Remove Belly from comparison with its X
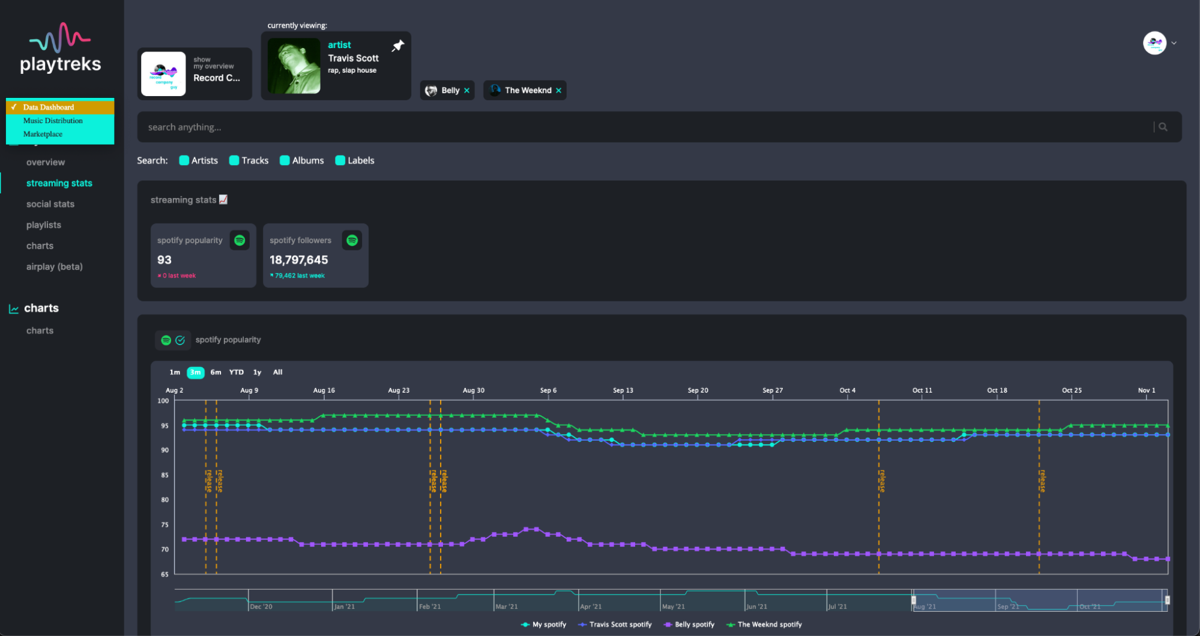The image size is (1200, 637). [467, 90]
